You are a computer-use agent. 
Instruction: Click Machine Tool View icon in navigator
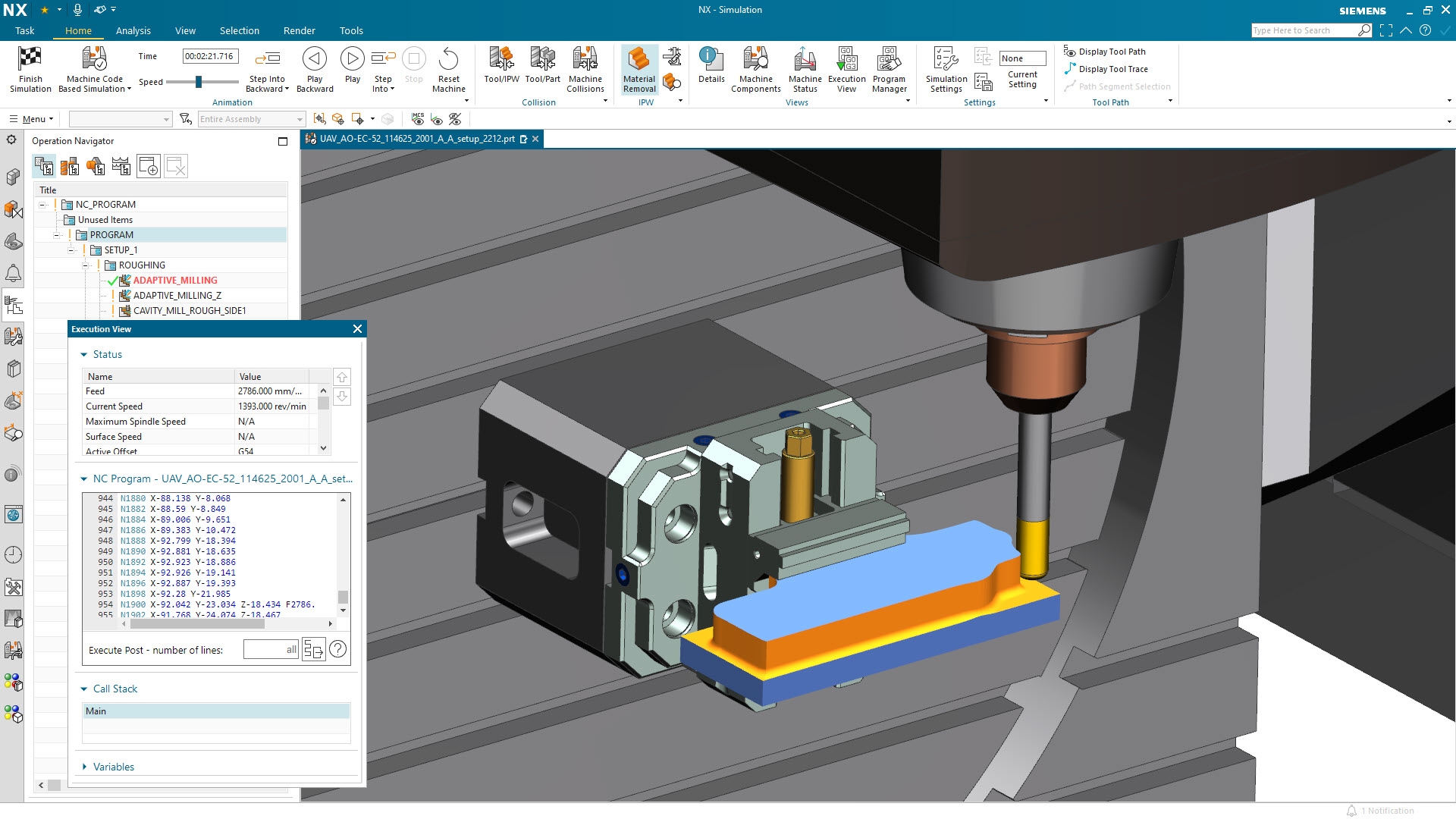[70, 166]
